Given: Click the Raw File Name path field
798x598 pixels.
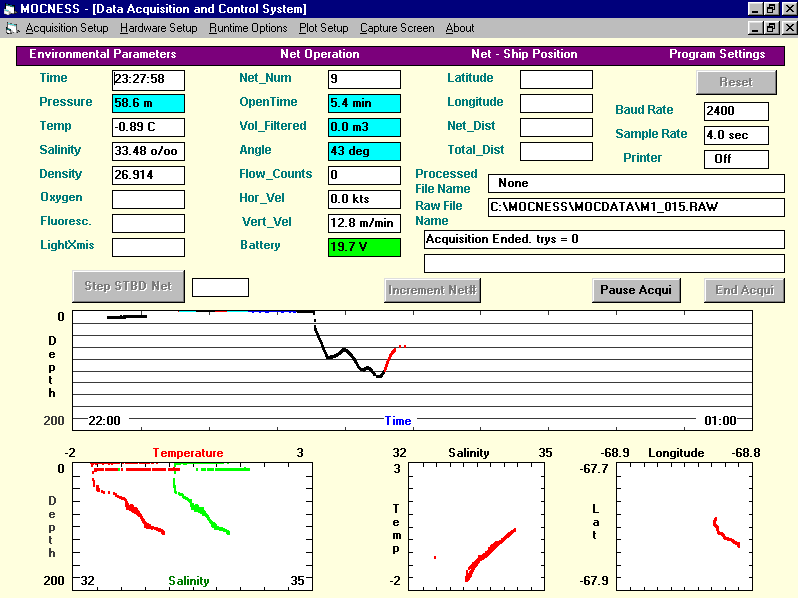Looking at the screenshot, I should click(636, 207).
